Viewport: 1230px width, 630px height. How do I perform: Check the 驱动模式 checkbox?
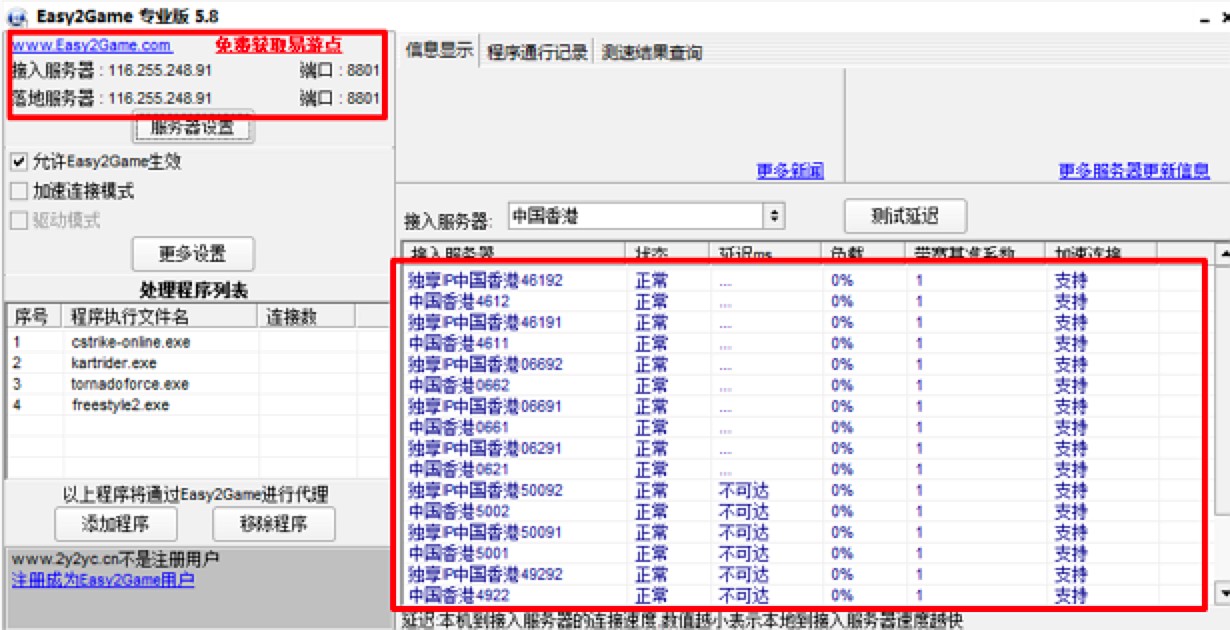click(x=18, y=221)
